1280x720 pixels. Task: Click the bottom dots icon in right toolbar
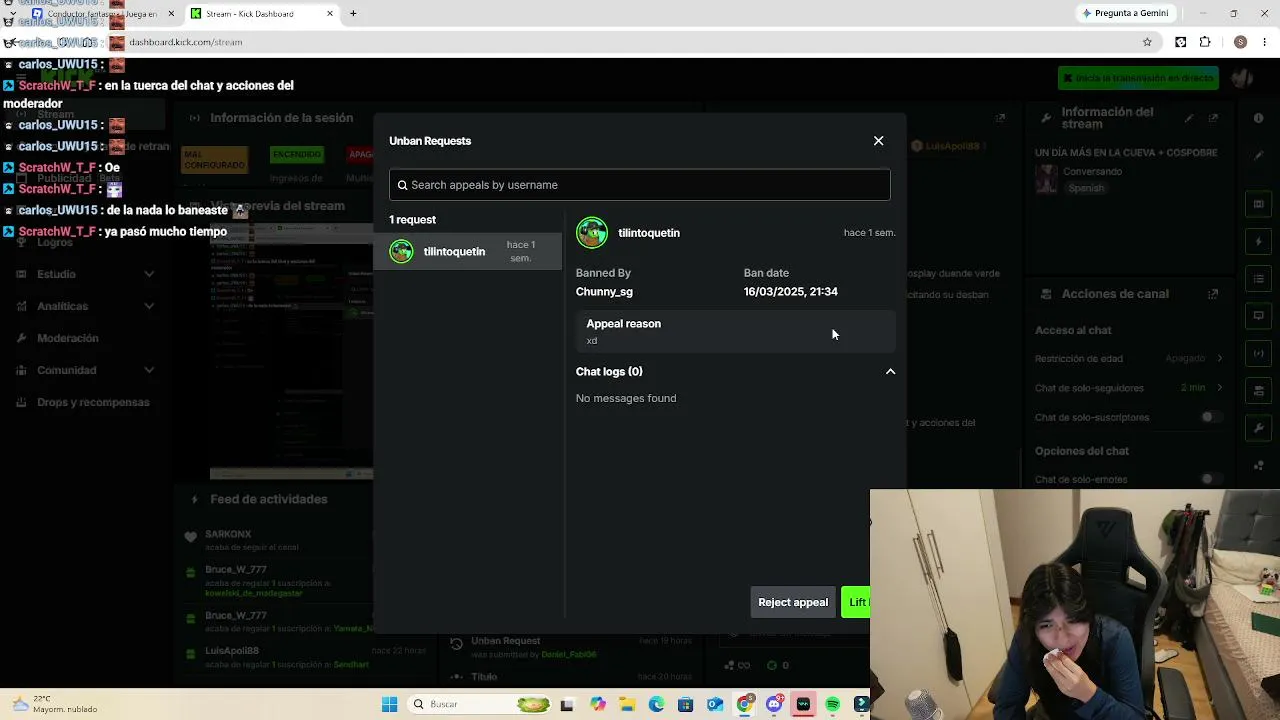pos(1258,465)
